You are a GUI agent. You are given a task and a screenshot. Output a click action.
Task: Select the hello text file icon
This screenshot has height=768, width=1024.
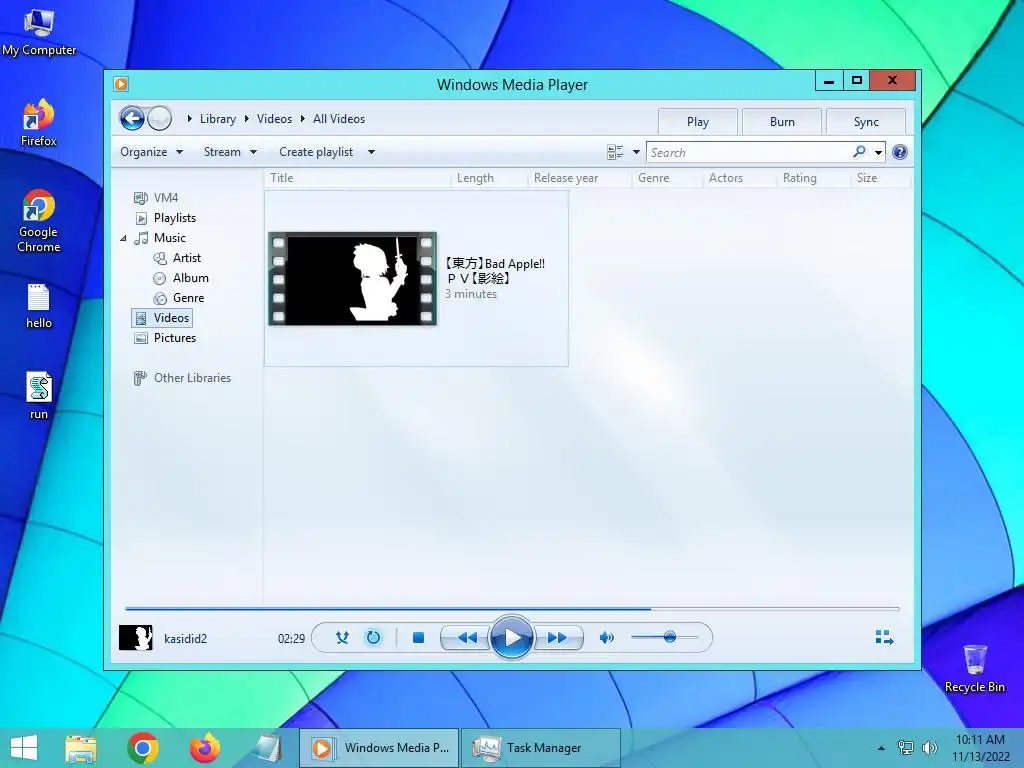tap(39, 306)
